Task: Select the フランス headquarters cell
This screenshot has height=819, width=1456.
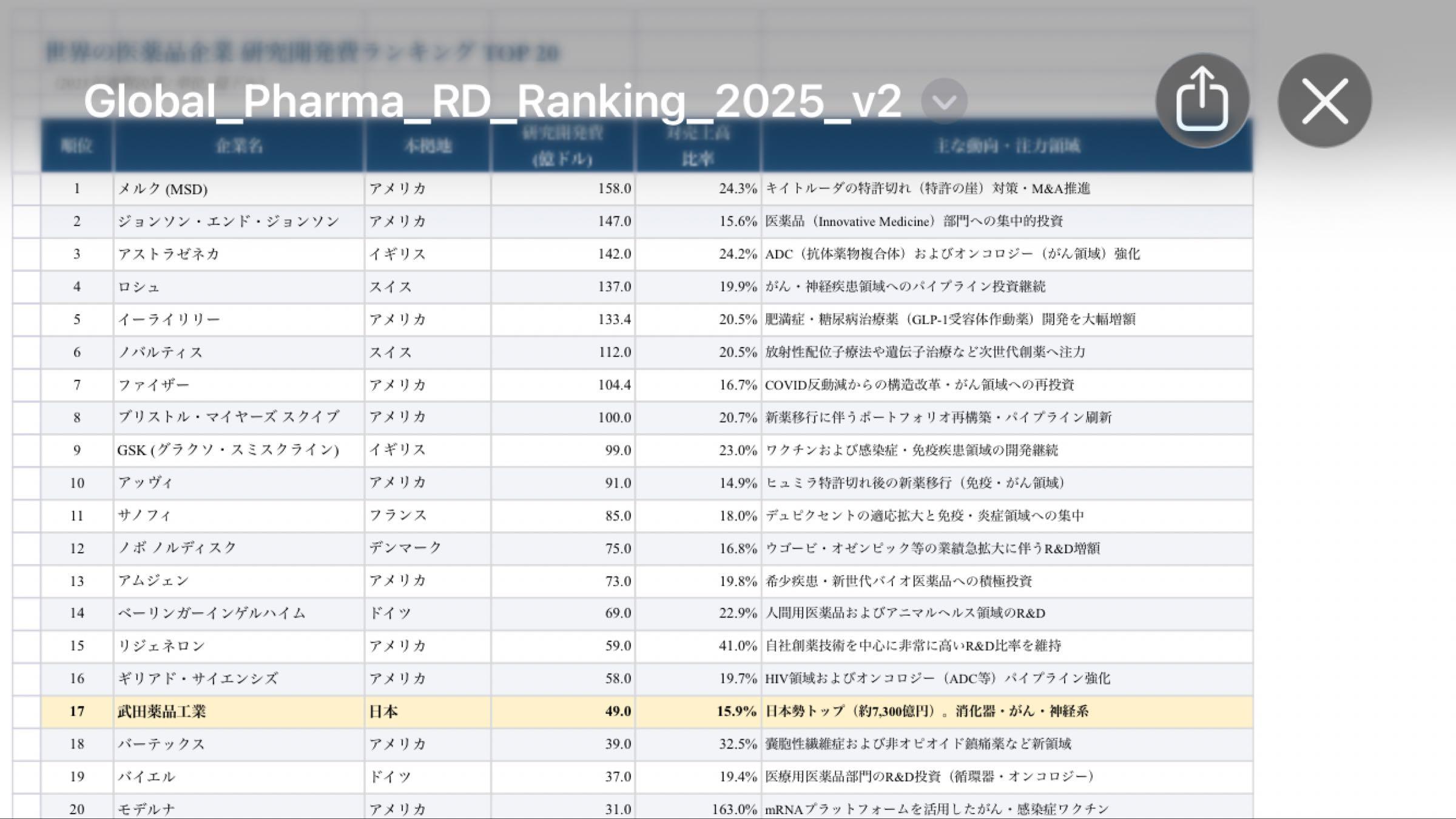Action: (428, 516)
